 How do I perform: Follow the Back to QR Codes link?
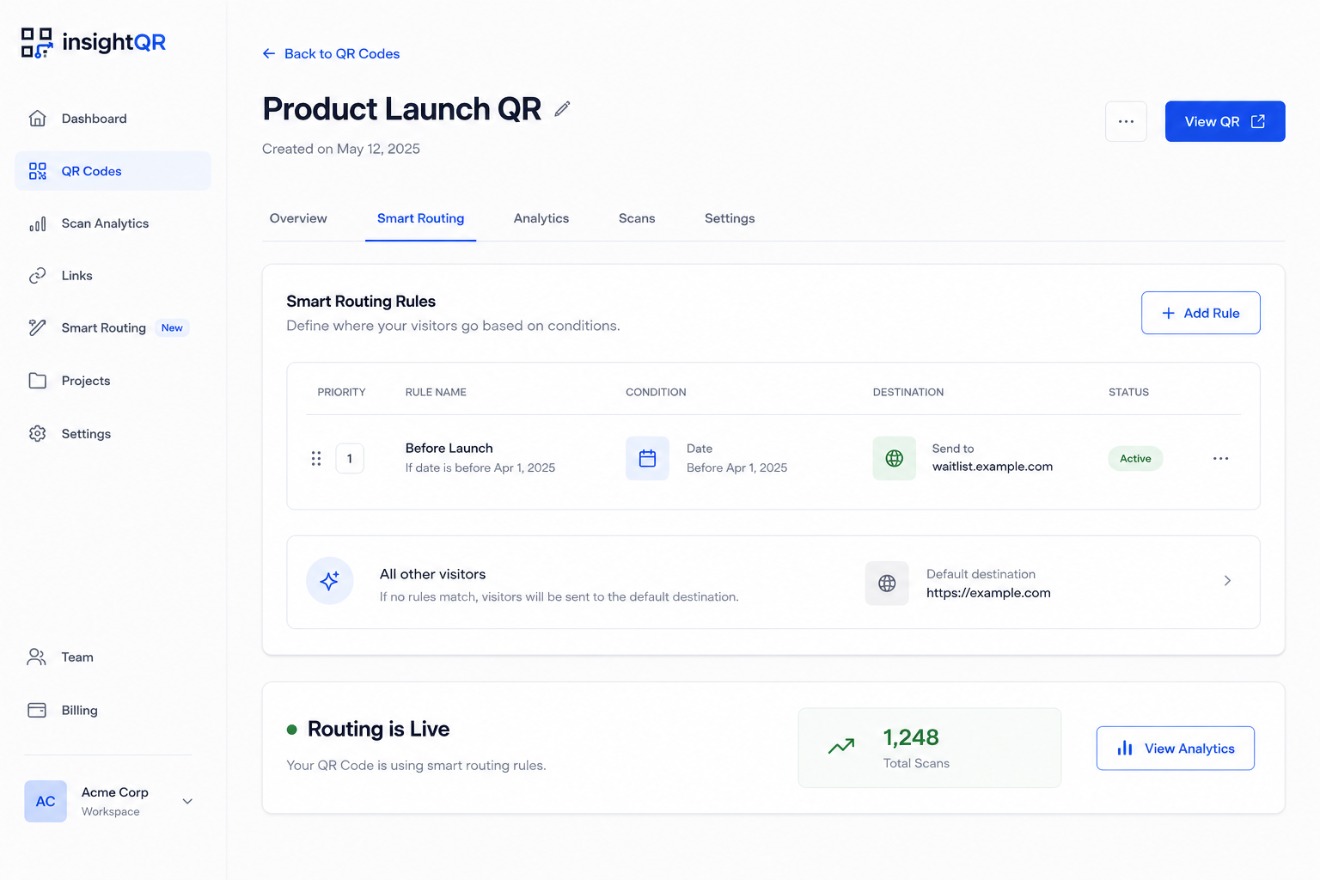pos(331,54)
